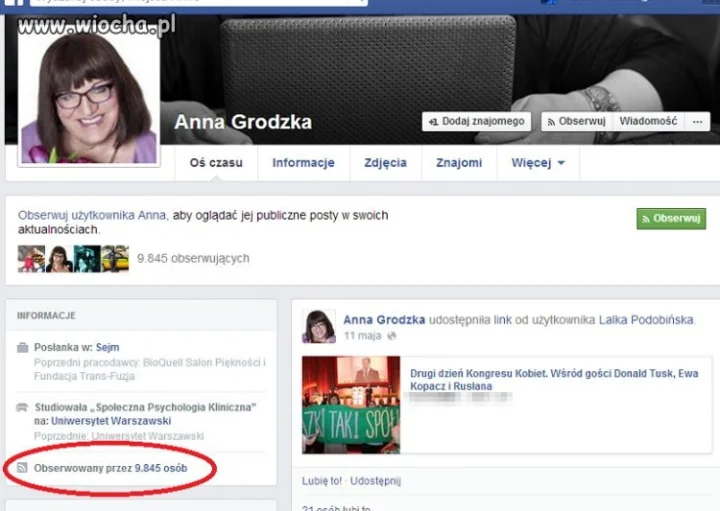Click the Facebook search input field

pos(198,2)
